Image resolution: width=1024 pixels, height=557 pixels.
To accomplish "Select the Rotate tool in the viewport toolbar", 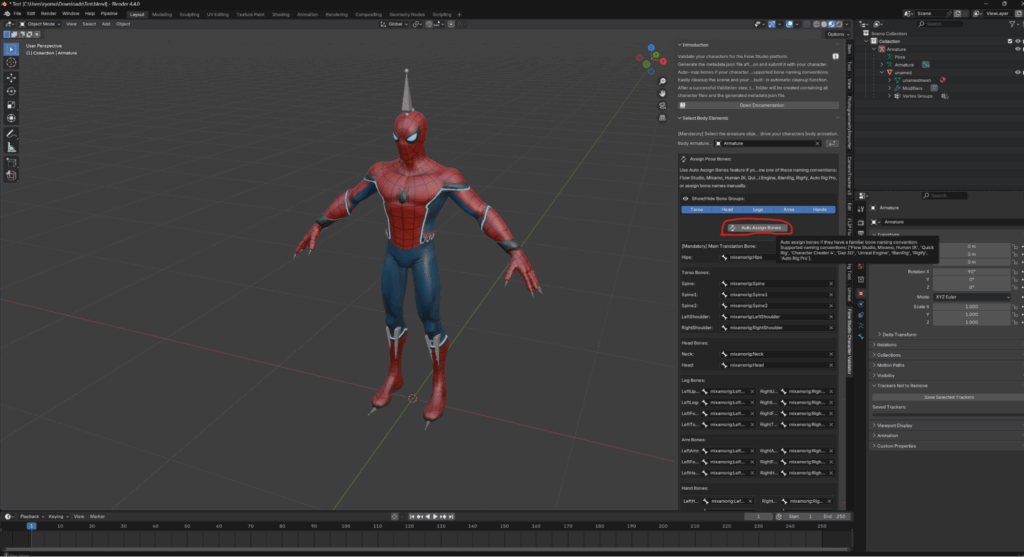I will point(11,91).
